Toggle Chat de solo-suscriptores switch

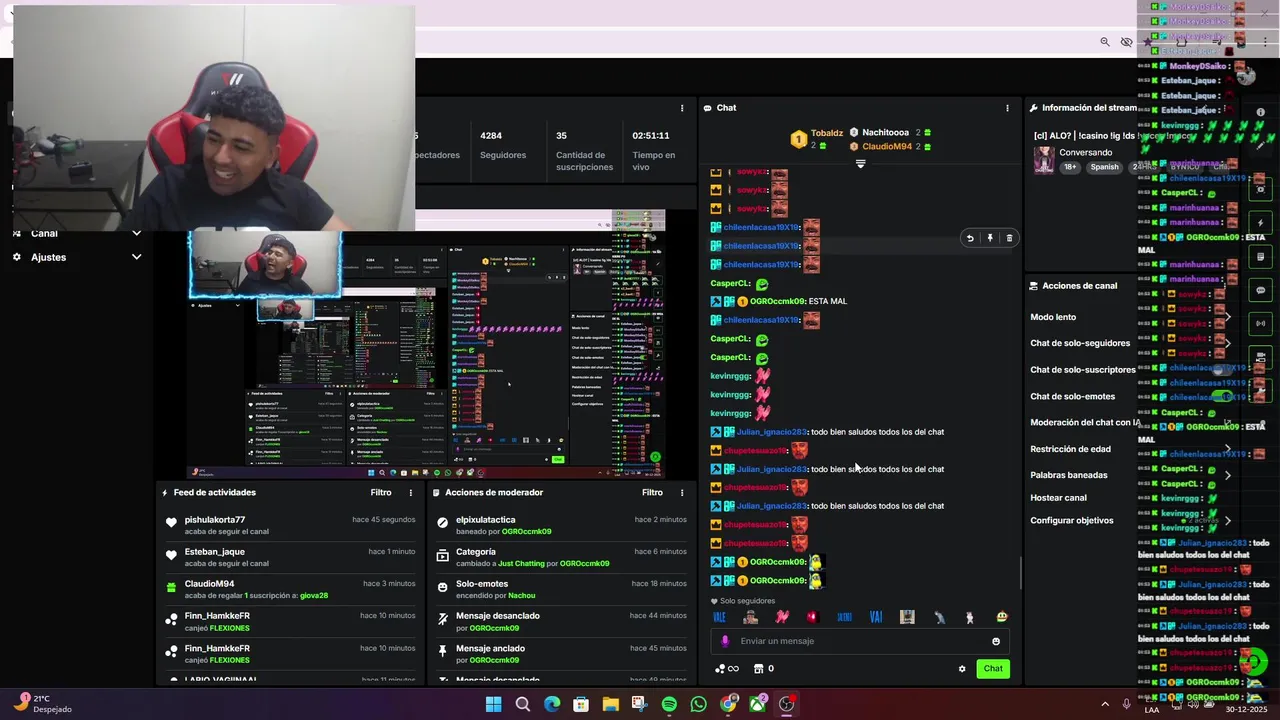[1222, 370]
